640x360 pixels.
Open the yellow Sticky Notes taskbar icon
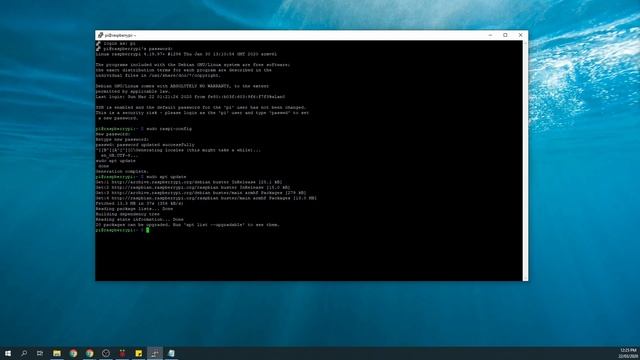click(138, 353)
